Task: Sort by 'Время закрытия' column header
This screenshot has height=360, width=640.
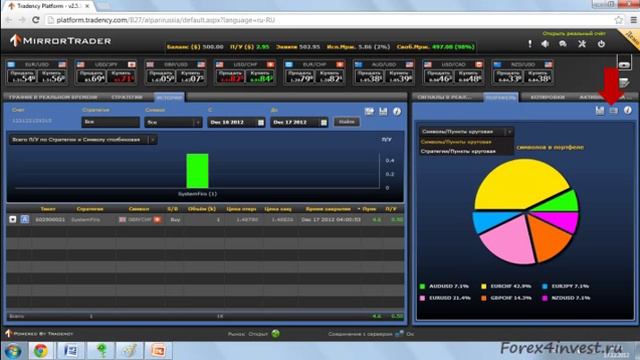Action: coord(328,209)
